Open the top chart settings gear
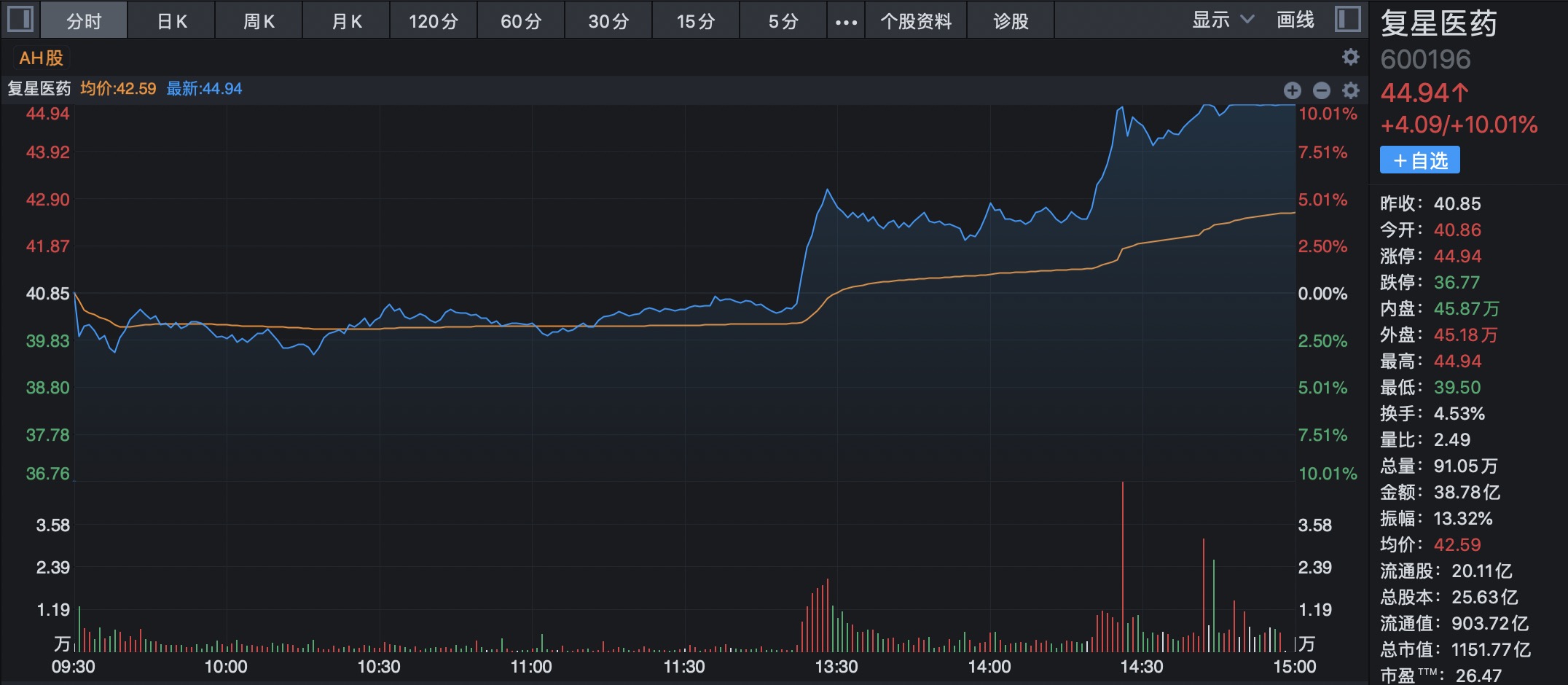1568x685 pixels. click(1351, 57)
